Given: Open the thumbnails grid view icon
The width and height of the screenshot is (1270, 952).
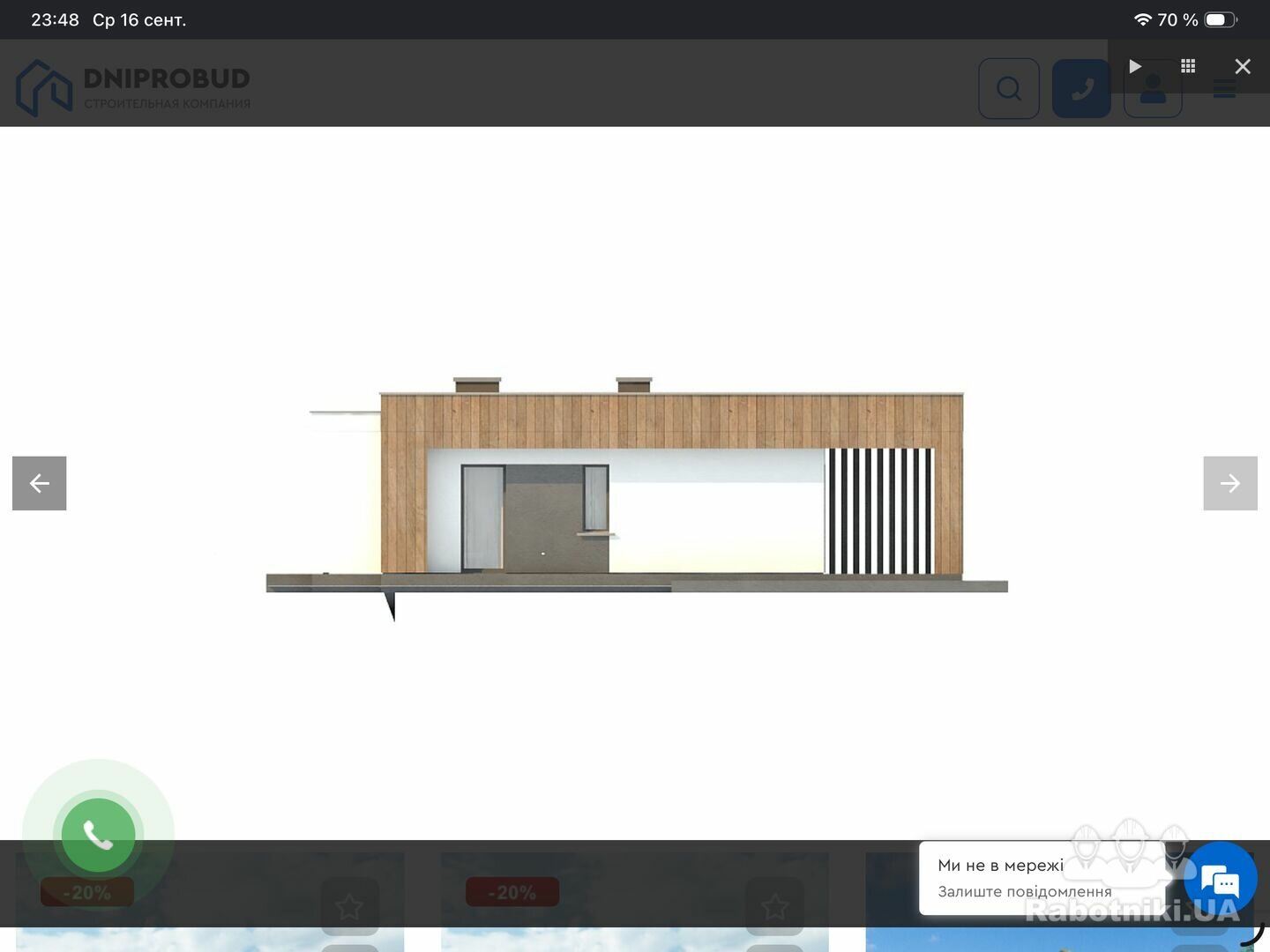Looking at the screenshot, I should [x=1188, y=66].
